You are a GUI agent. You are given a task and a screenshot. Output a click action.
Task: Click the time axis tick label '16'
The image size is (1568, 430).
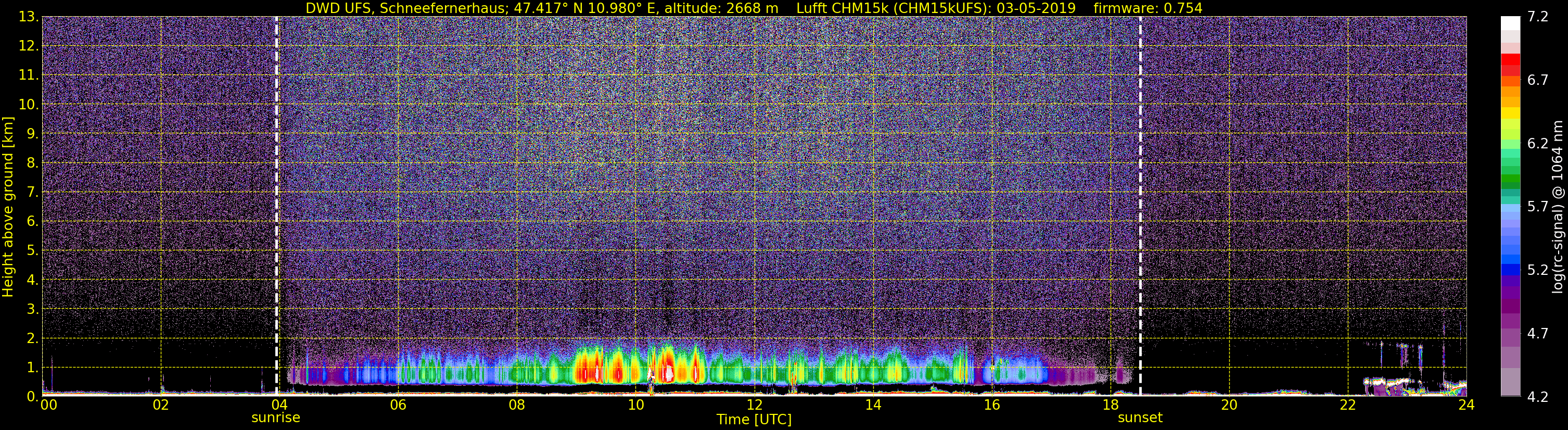991,405
